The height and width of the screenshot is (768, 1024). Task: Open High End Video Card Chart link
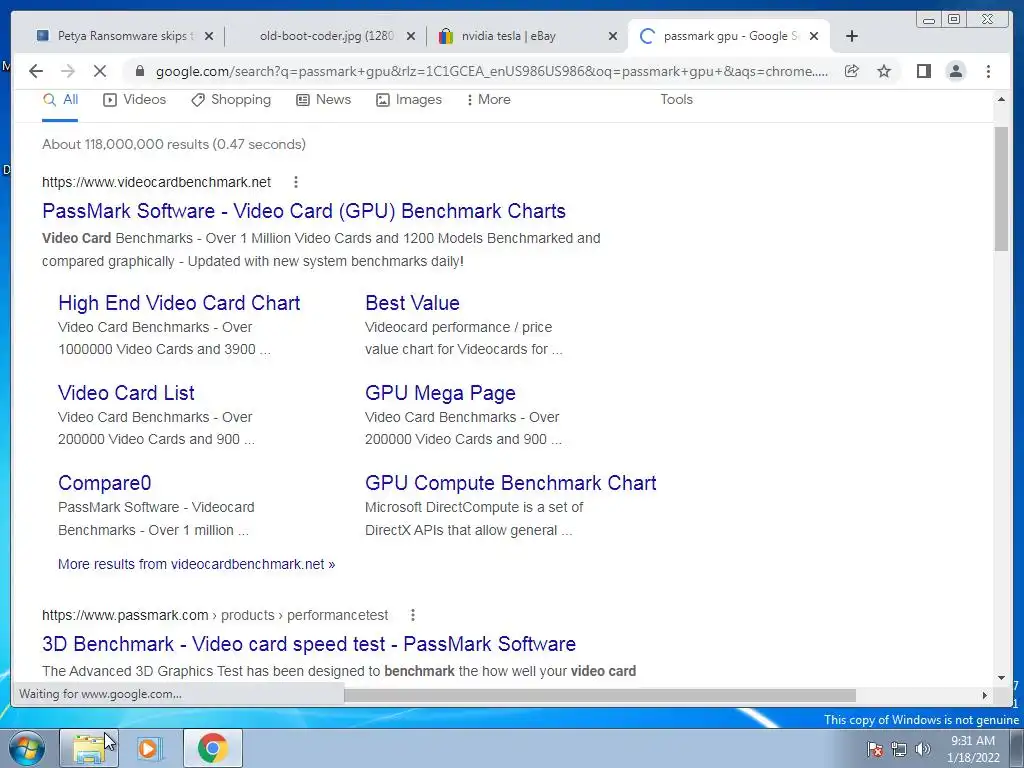click(179, 303)
